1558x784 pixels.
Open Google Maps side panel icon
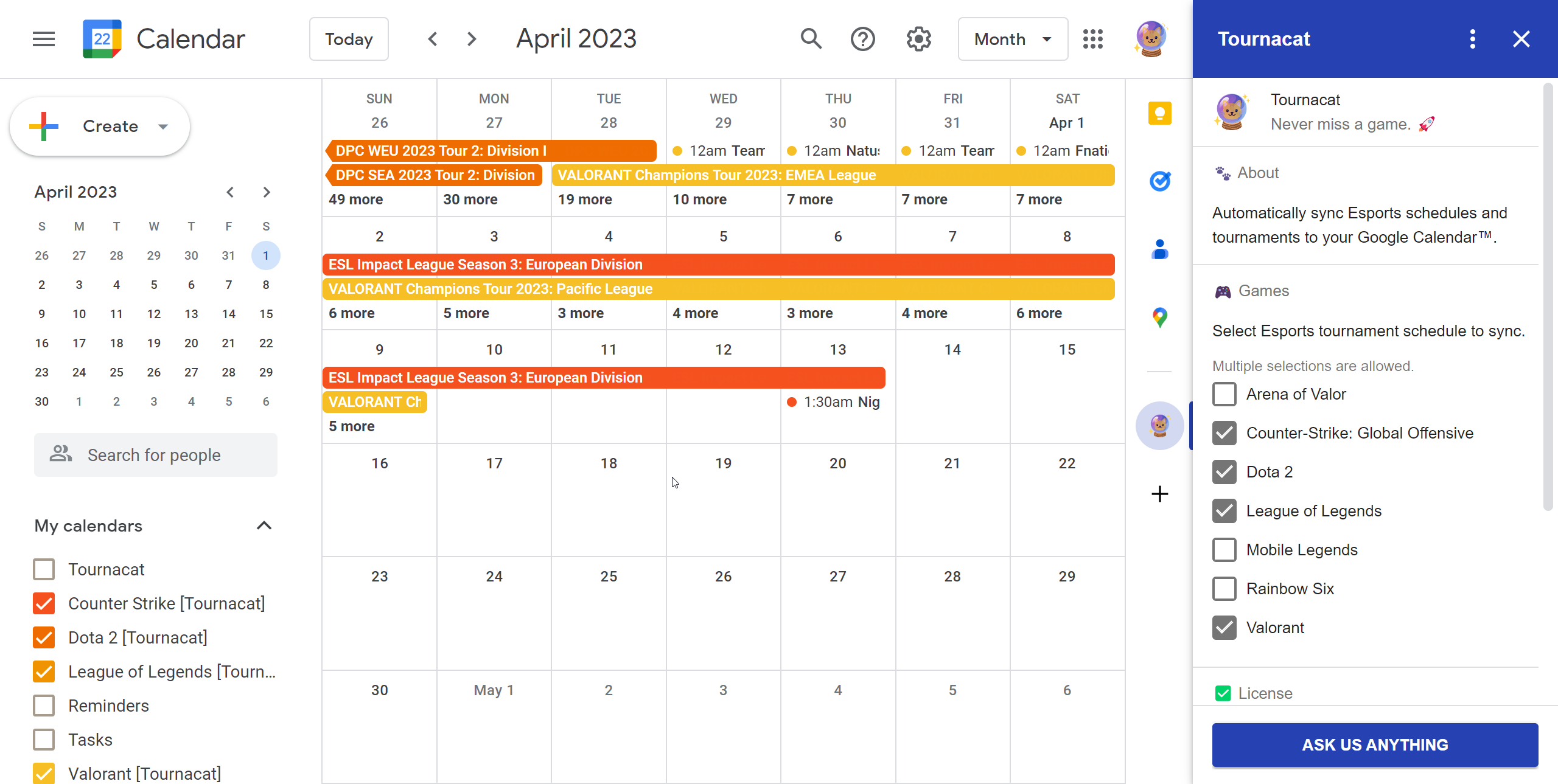point(1159,317)
